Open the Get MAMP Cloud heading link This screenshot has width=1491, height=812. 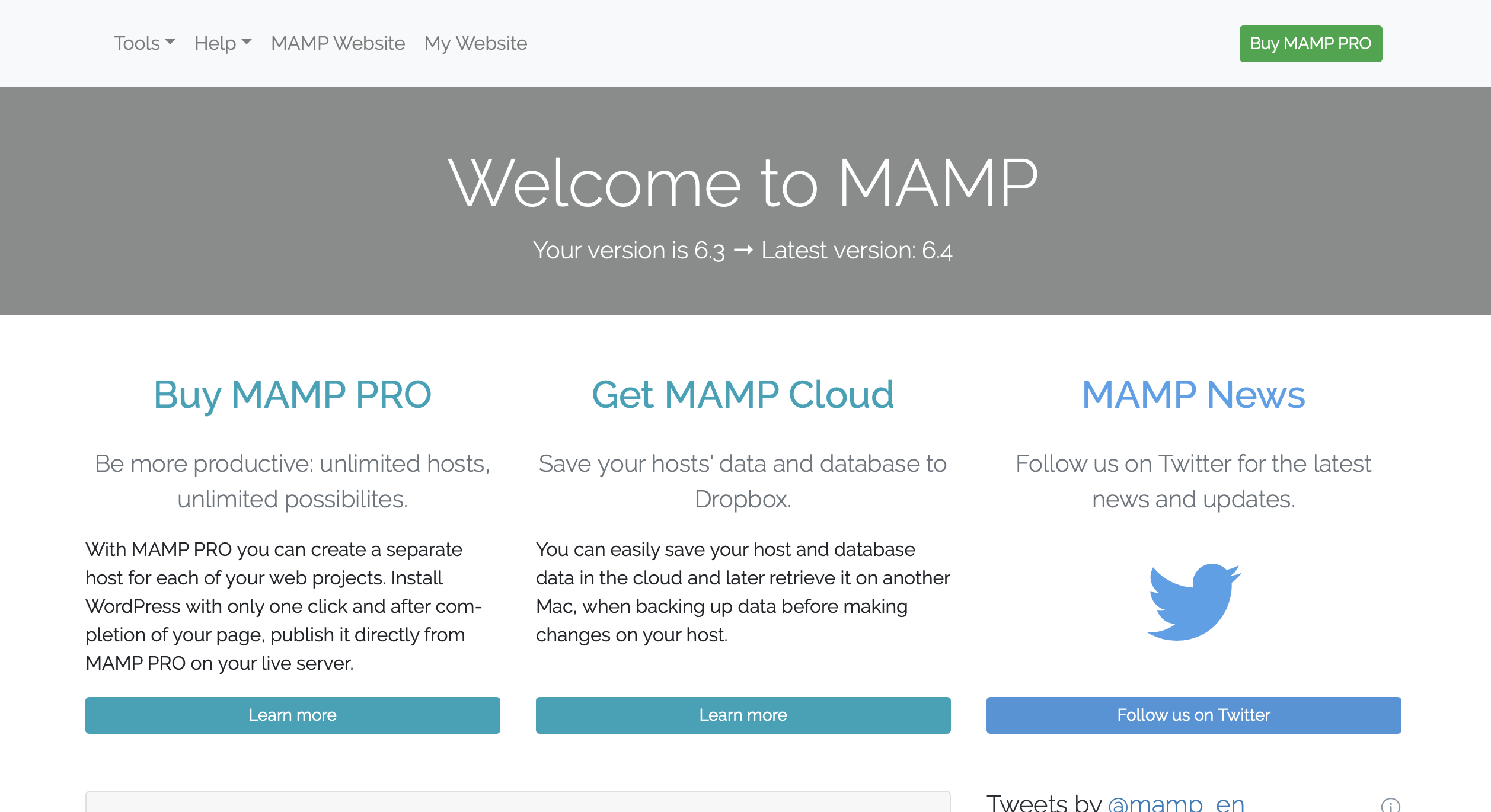click(x=743, y=395)
